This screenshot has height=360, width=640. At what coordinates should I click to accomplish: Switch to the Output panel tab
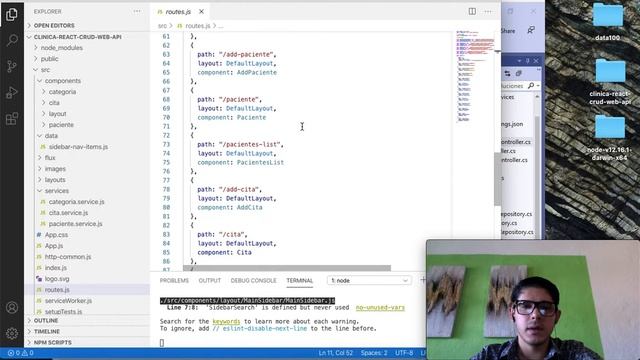click(210, 281)
